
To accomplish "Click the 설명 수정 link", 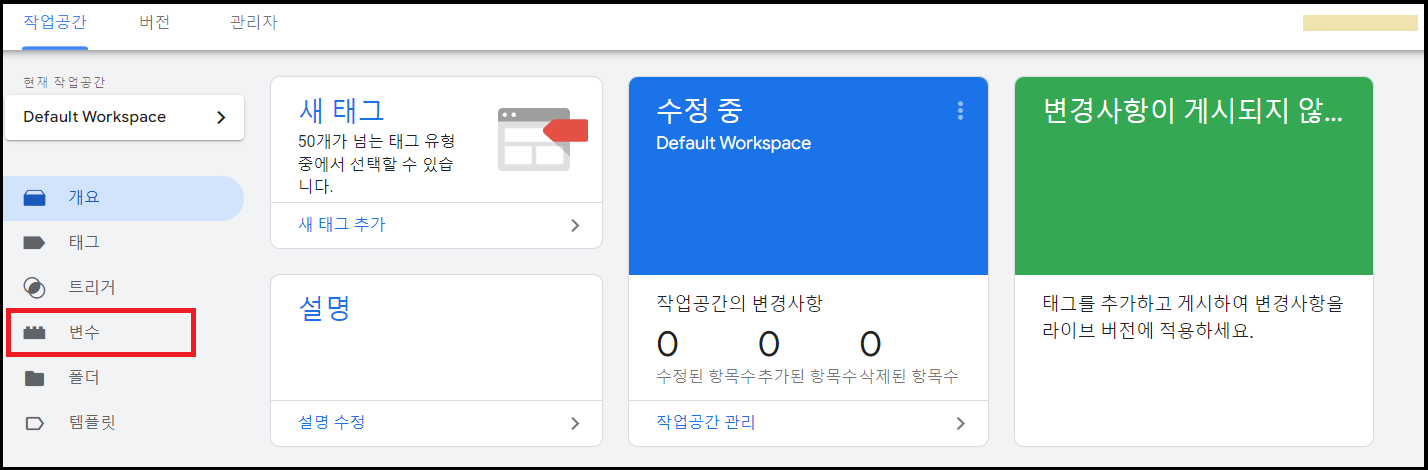I will tap(332, 422).
